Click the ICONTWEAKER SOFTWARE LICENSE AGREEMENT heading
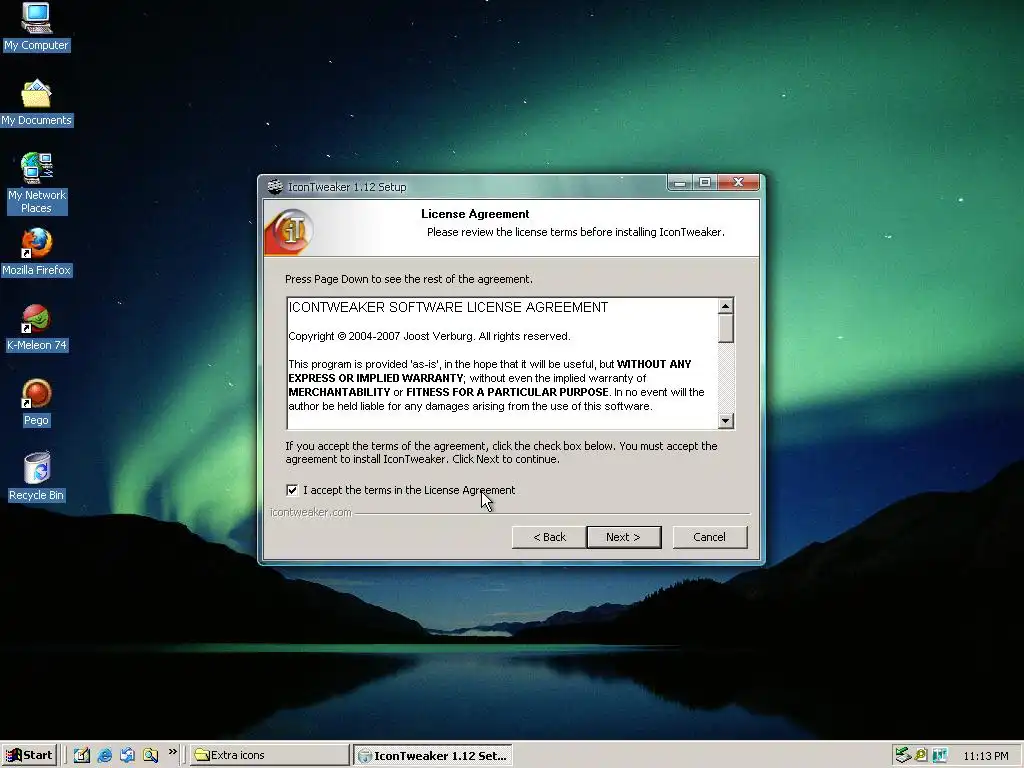 pyautogui.click(x=448, y=307)
